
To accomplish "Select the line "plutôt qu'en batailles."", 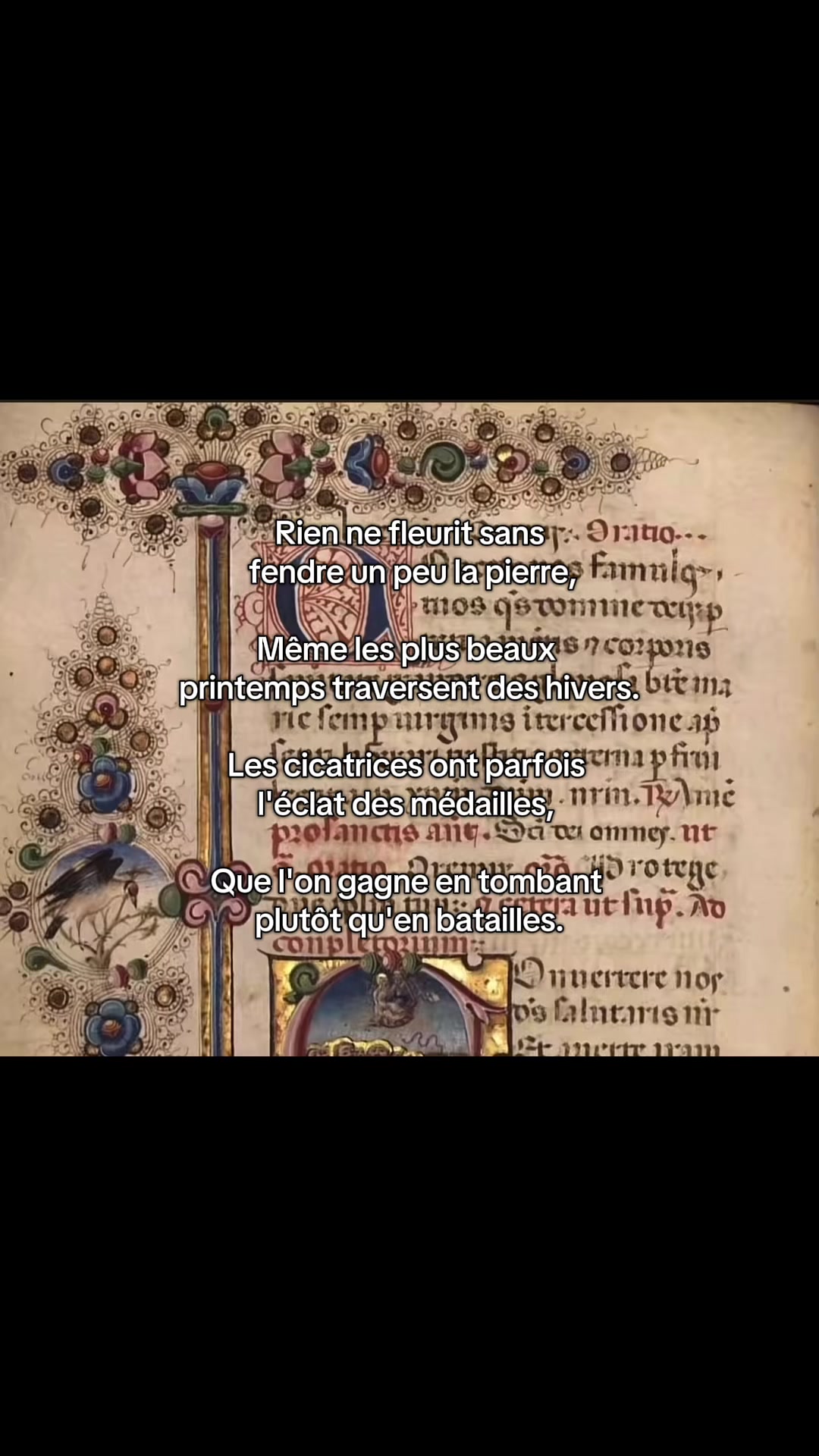I will [409, 920].
